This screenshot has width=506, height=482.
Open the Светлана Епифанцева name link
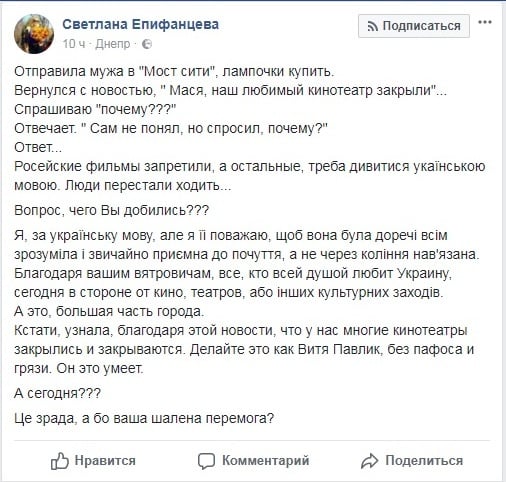[x=141, y=24]
